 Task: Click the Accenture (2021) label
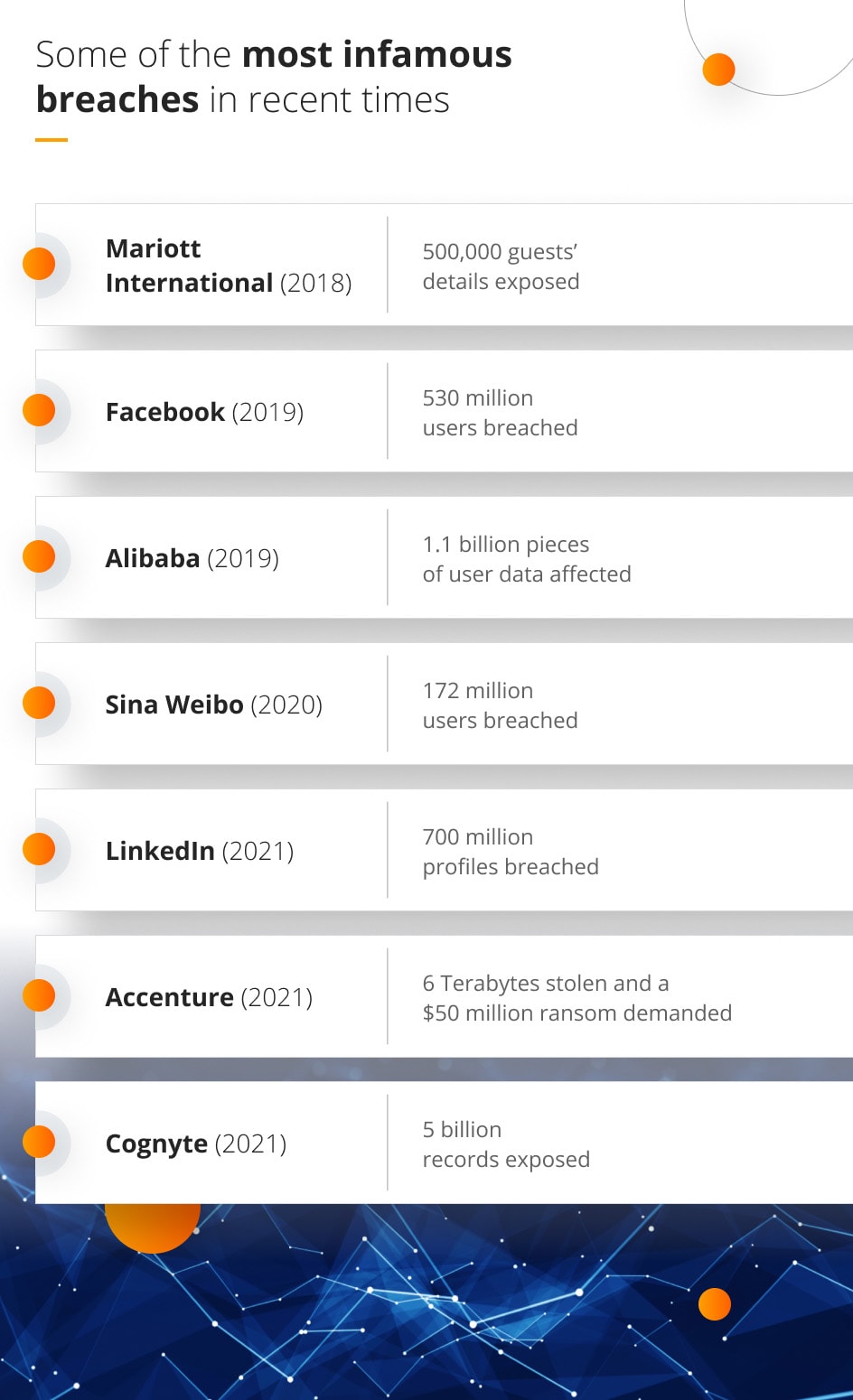pyautogui.click(x=209, y=997)
